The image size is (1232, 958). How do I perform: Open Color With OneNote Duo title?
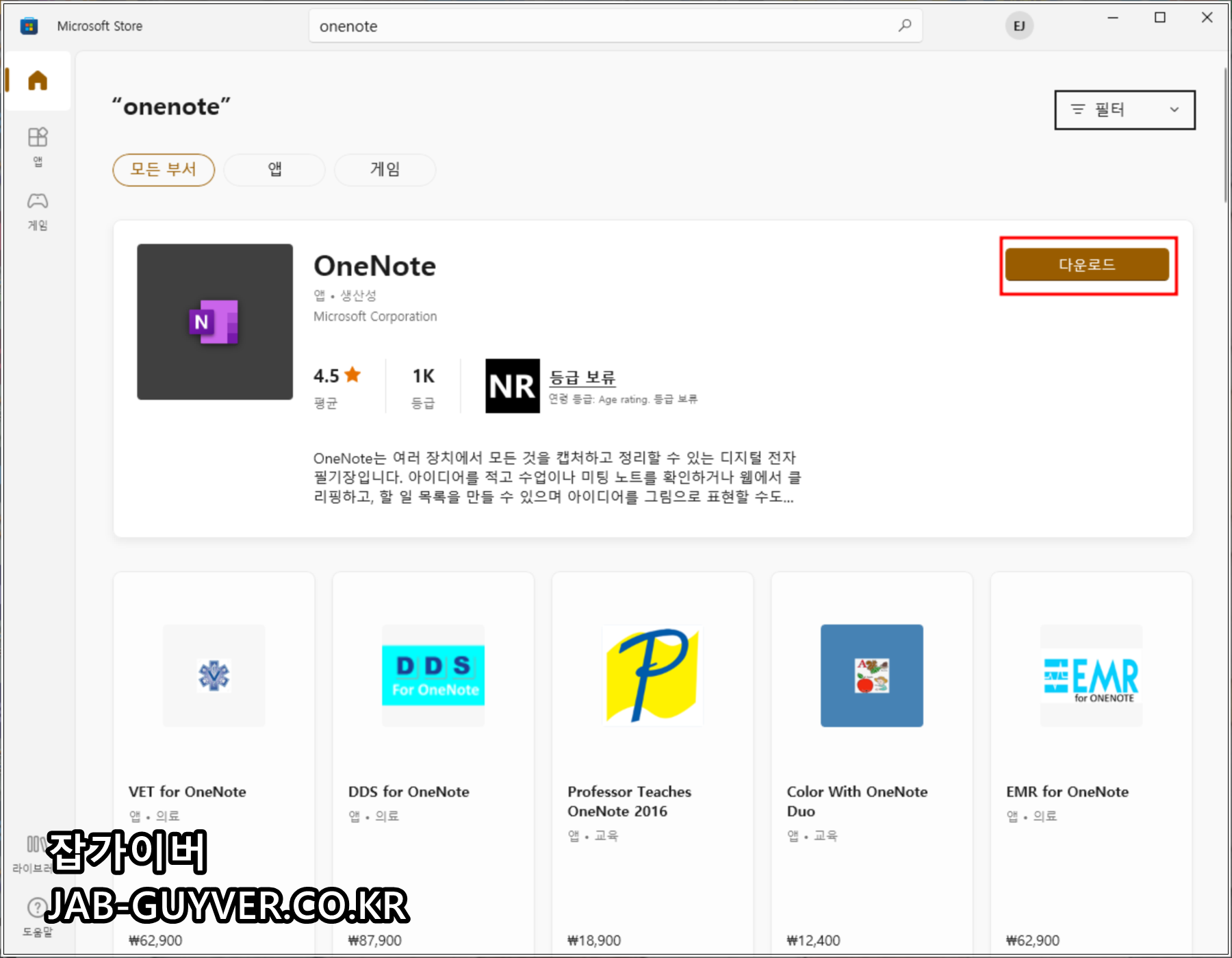[x=857, y=802]
